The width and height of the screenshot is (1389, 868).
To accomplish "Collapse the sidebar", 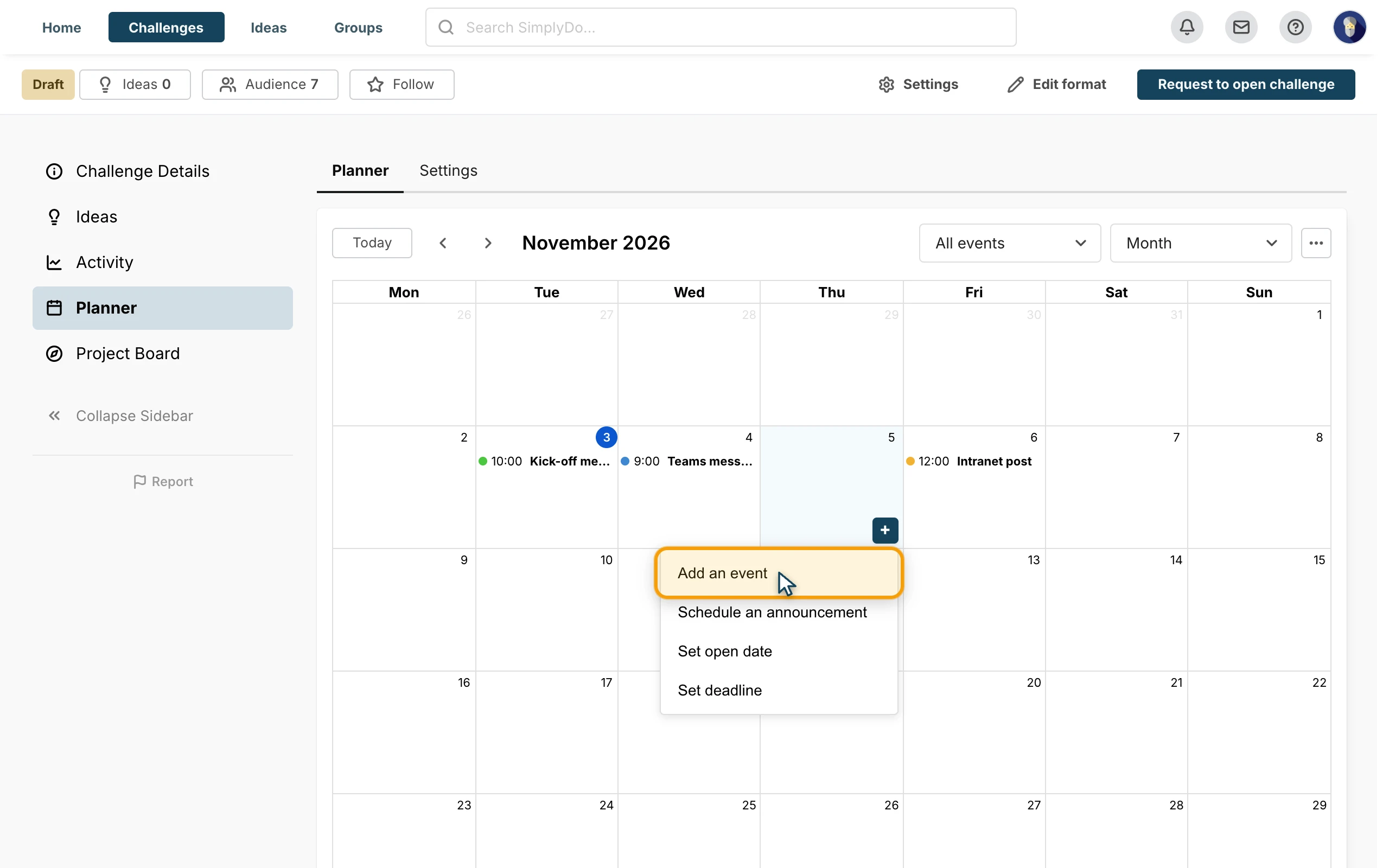I will [120, 416].
